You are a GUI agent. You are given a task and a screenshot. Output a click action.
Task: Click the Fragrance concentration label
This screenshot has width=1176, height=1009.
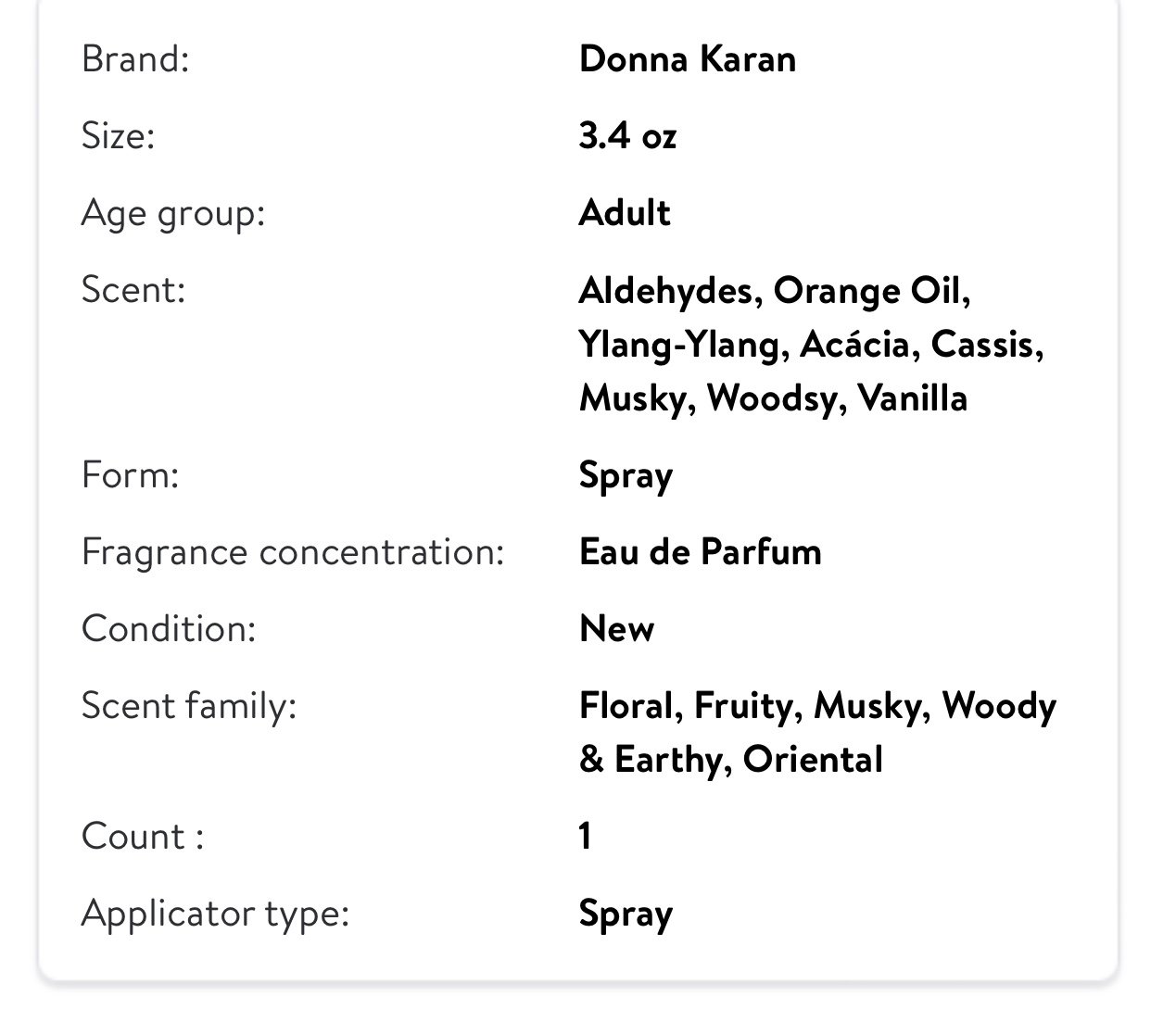(293, 552)
